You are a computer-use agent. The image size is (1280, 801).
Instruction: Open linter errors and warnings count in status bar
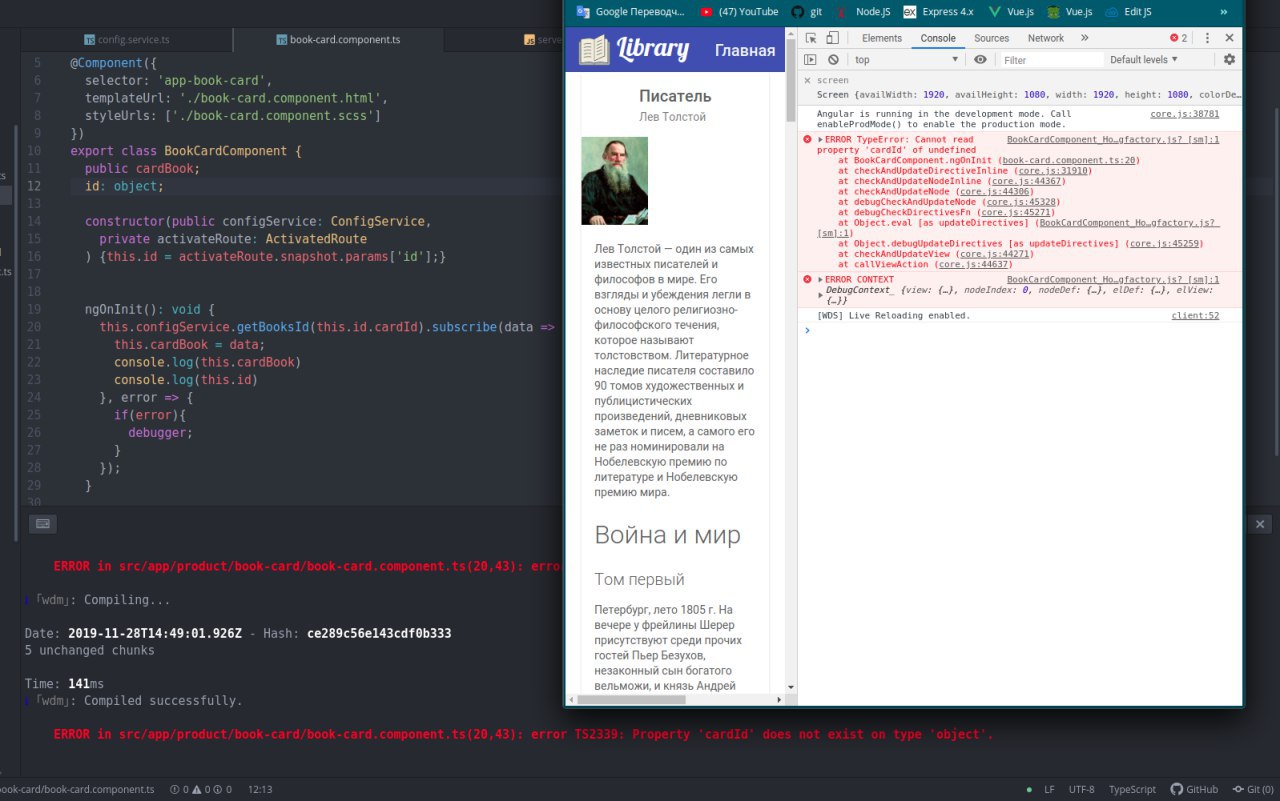pos(201,789)
